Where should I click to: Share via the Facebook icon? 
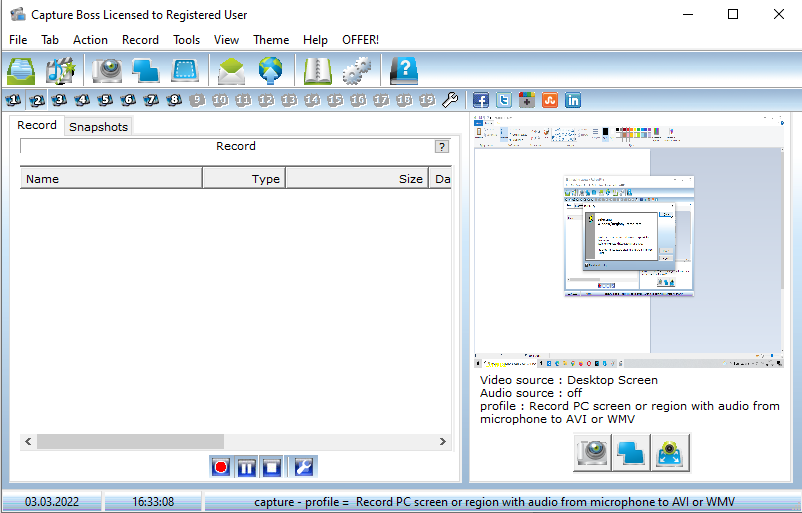coord(481,100)
